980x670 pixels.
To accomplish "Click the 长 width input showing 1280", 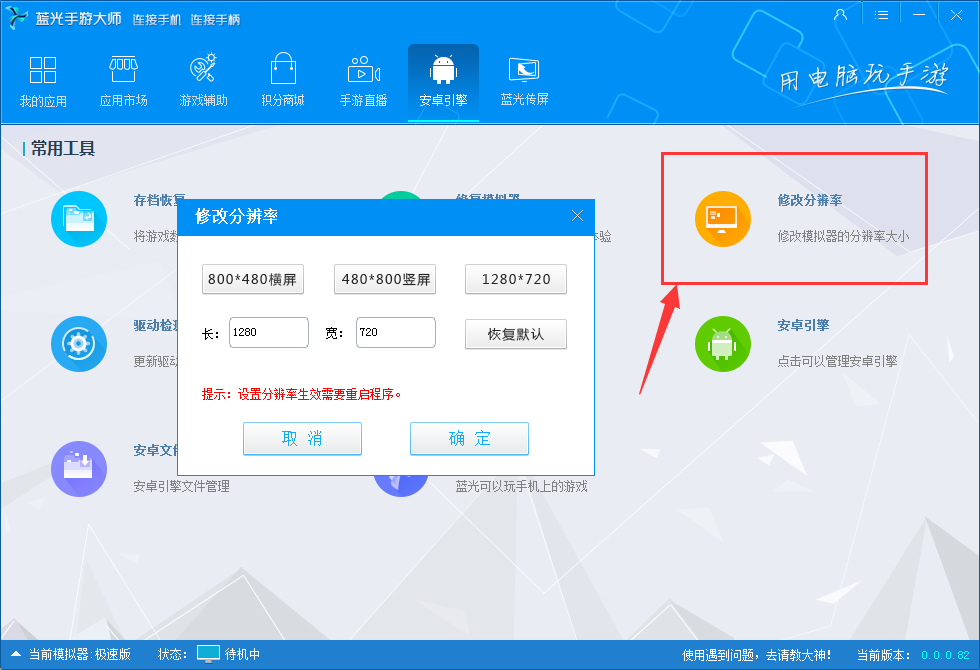I will [268, 331].
